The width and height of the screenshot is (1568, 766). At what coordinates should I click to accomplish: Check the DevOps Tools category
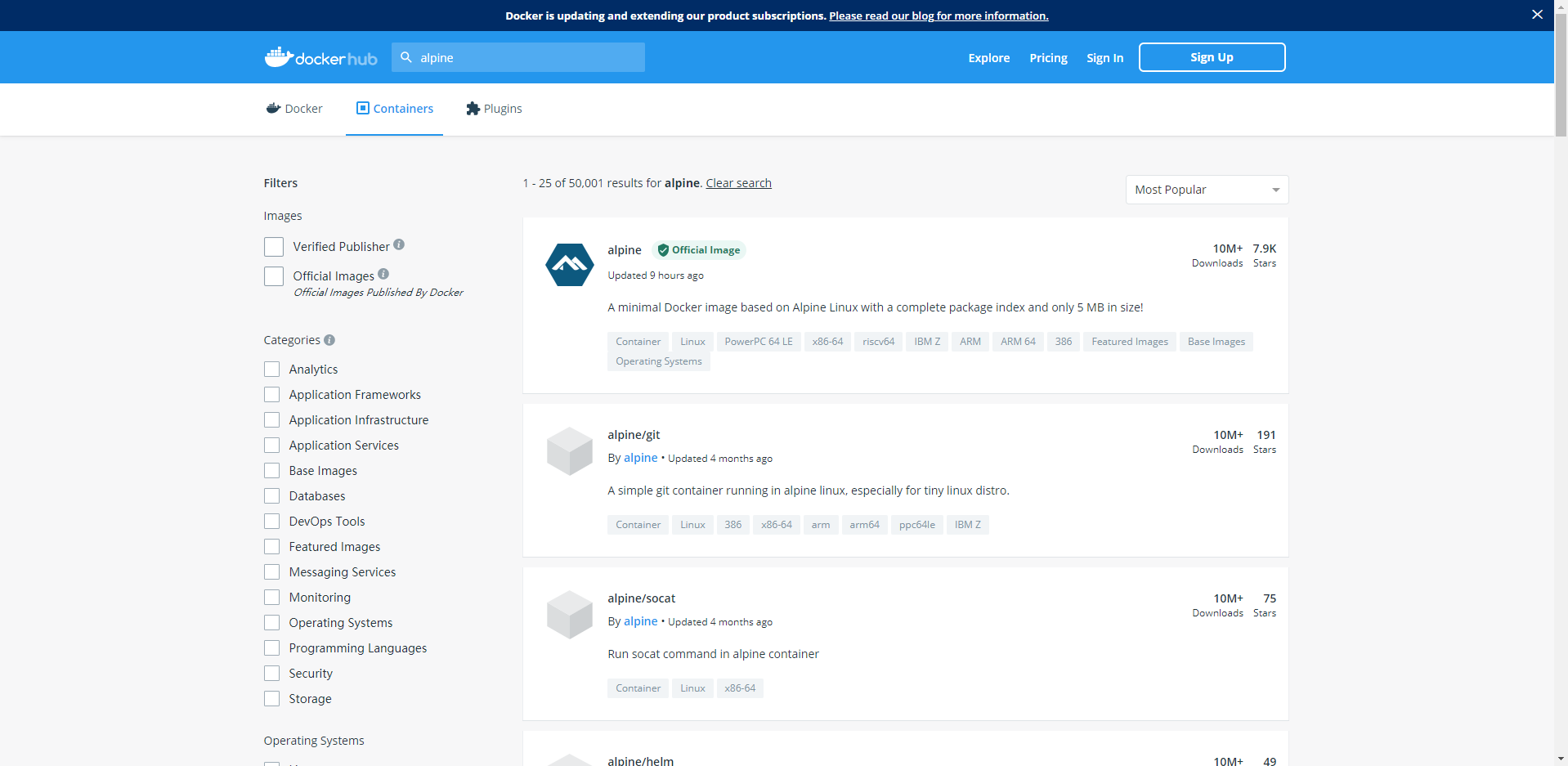click(x=272, y=522)
